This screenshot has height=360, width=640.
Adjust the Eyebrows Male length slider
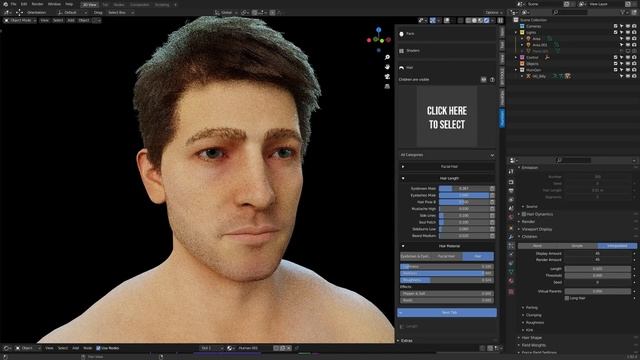coord(464,189)
